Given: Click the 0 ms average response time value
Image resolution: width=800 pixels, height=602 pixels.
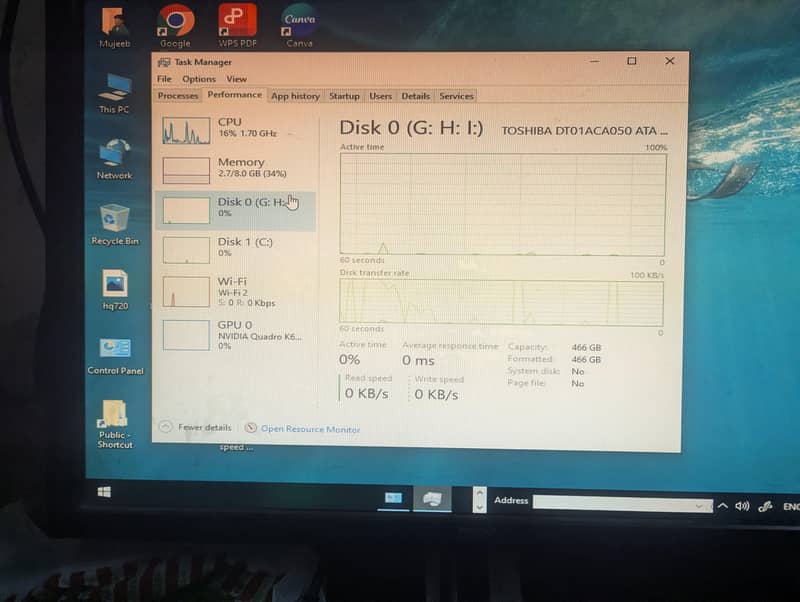Looking at the screenshot, I should [418, 361].
